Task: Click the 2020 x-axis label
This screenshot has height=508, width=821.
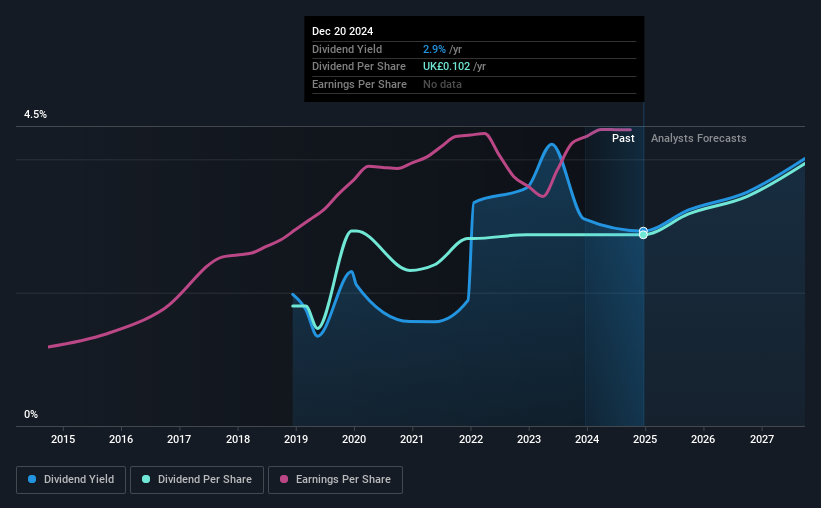Action: point(354,439)
